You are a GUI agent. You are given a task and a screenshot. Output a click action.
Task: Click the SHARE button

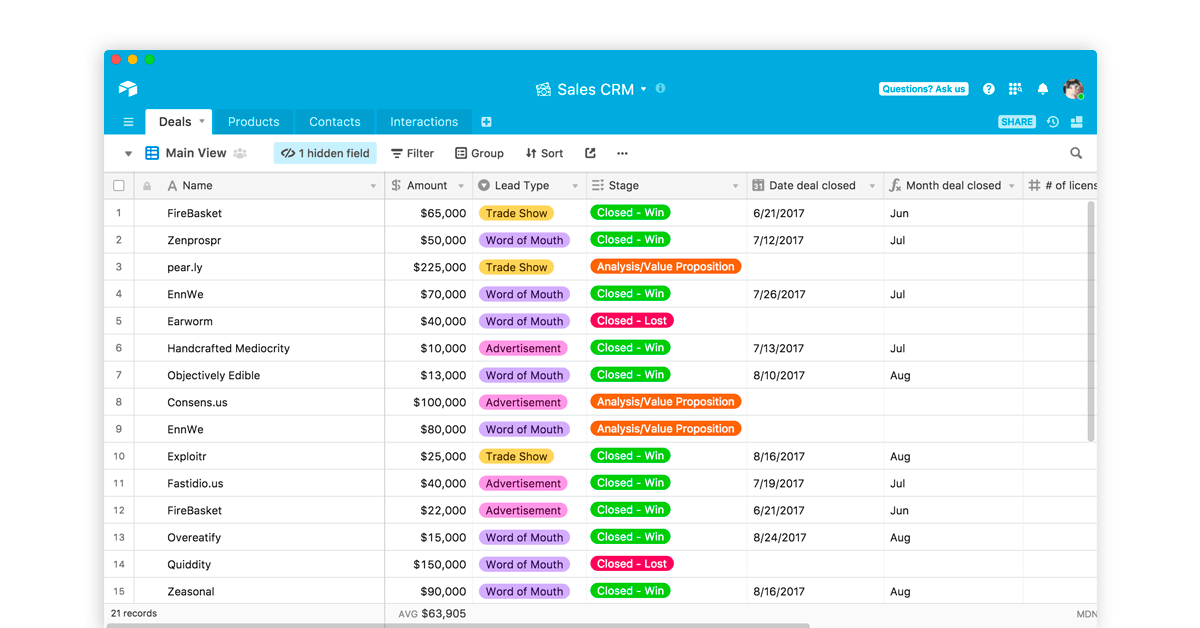pos(1016,121)
